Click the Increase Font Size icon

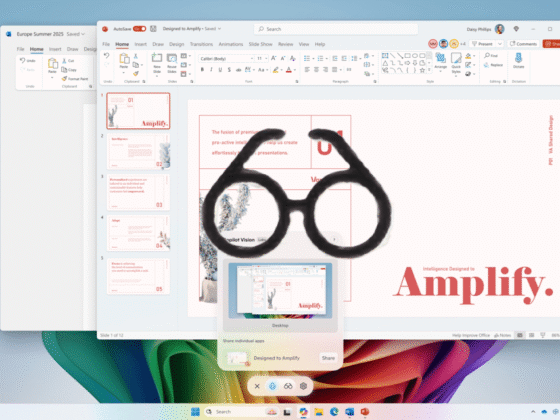click(274, 58)
